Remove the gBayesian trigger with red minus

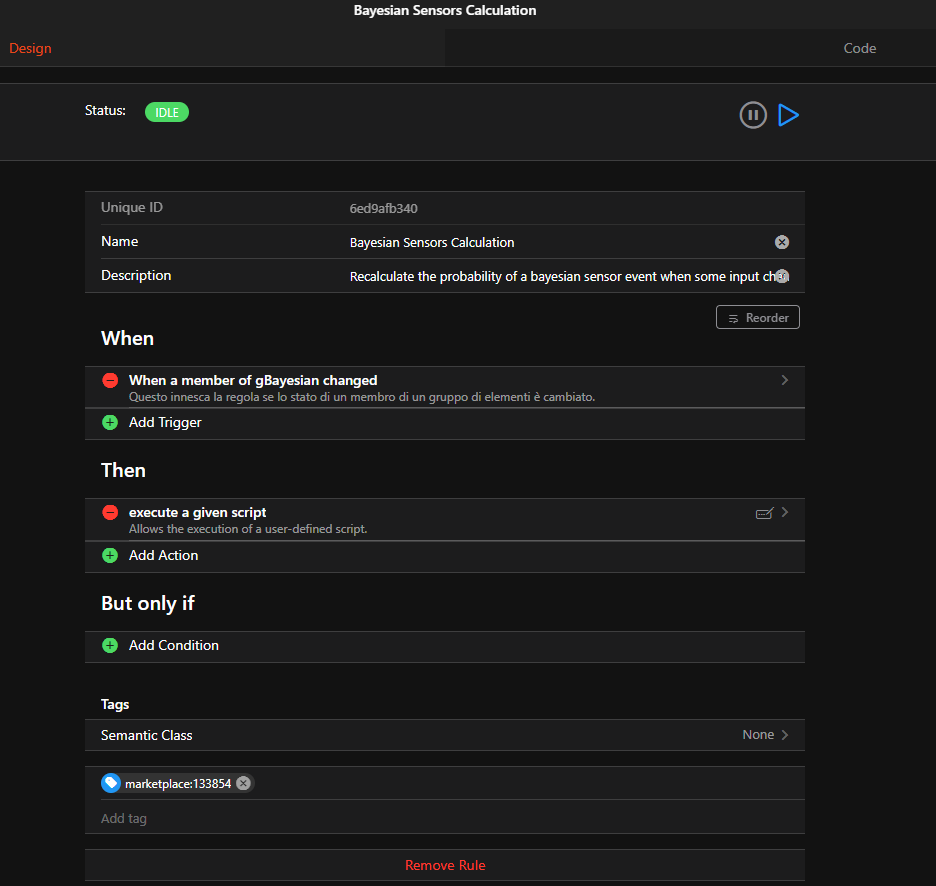click(x=110, y=381)
